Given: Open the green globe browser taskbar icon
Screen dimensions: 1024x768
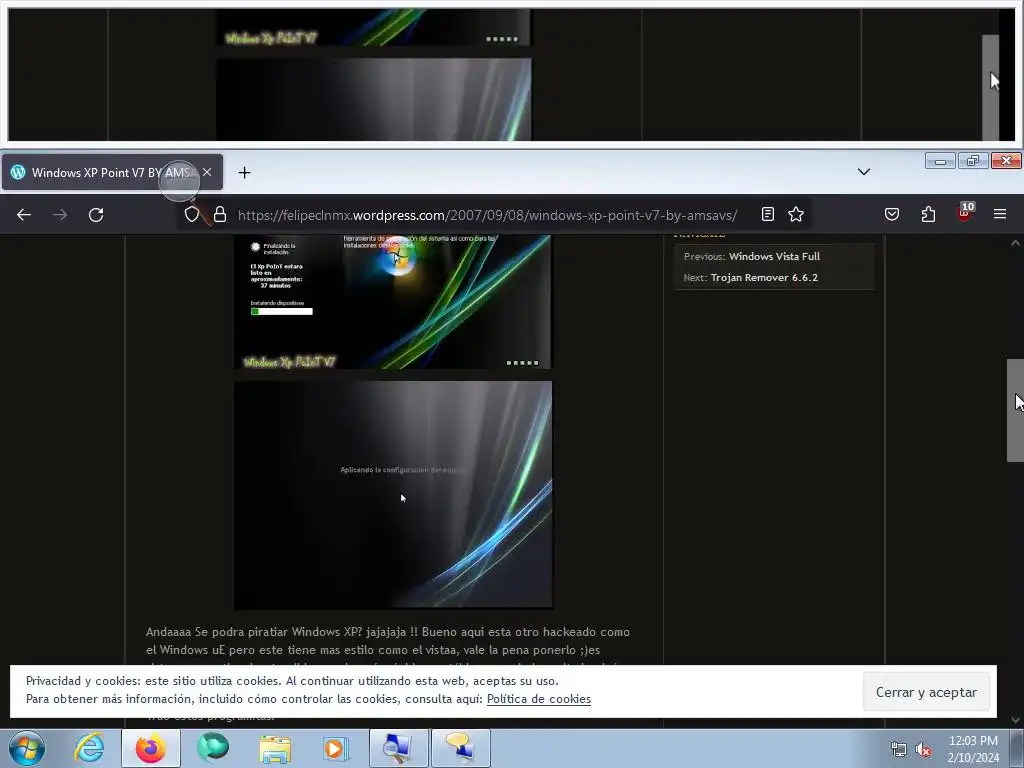Looking at the screenshot, I should (213, 748).
